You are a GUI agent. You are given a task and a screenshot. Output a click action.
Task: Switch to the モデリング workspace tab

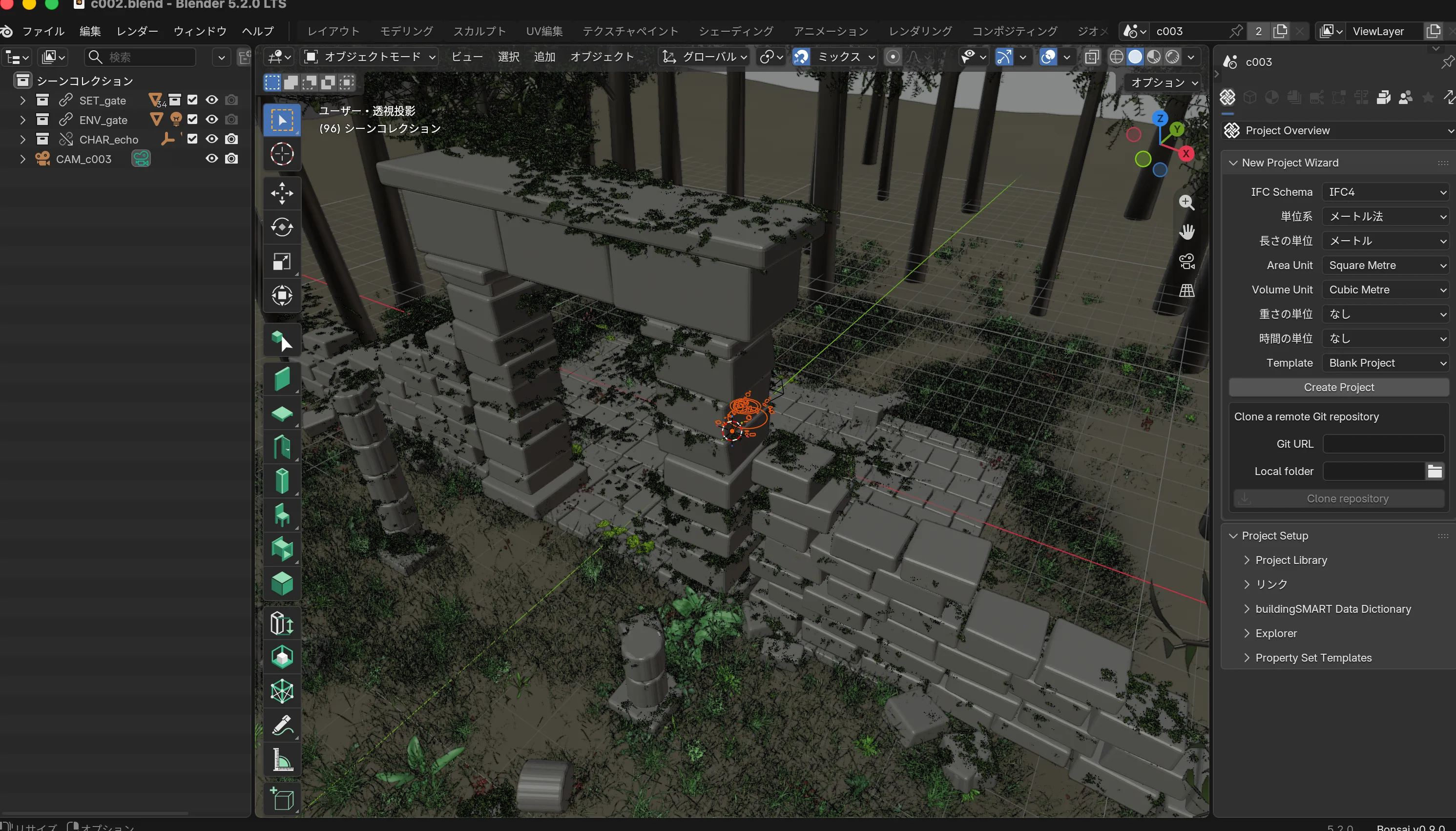click(406, 31)
